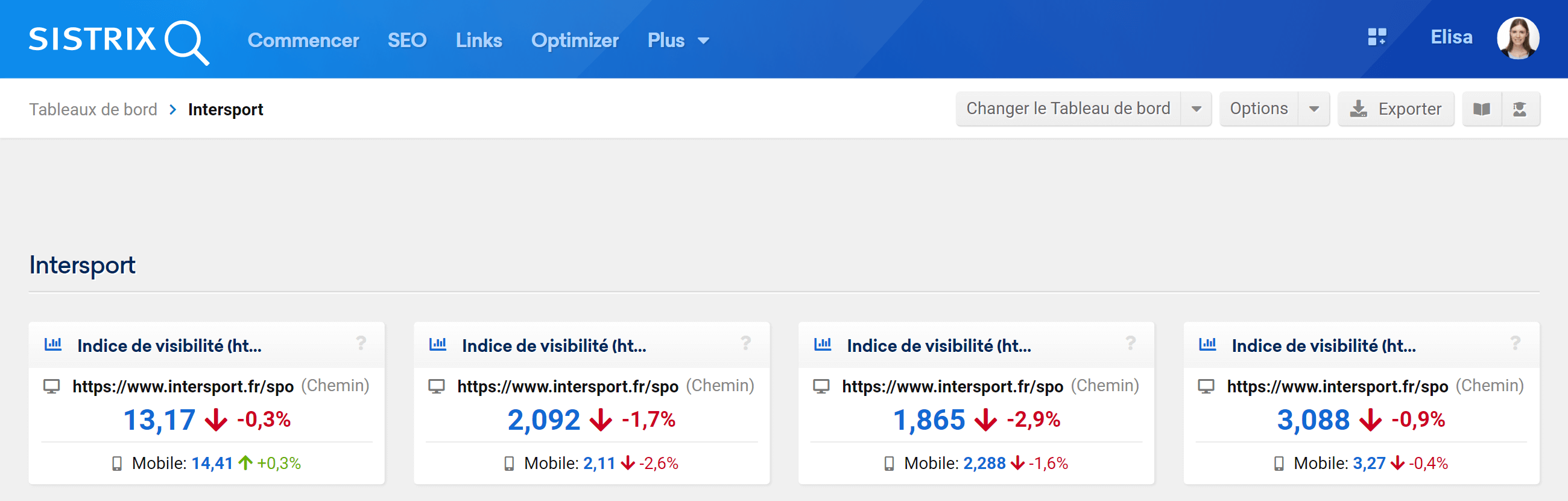
Task: Click the Indice de visibilité title on 13,17 card
Action: [169, 346]
